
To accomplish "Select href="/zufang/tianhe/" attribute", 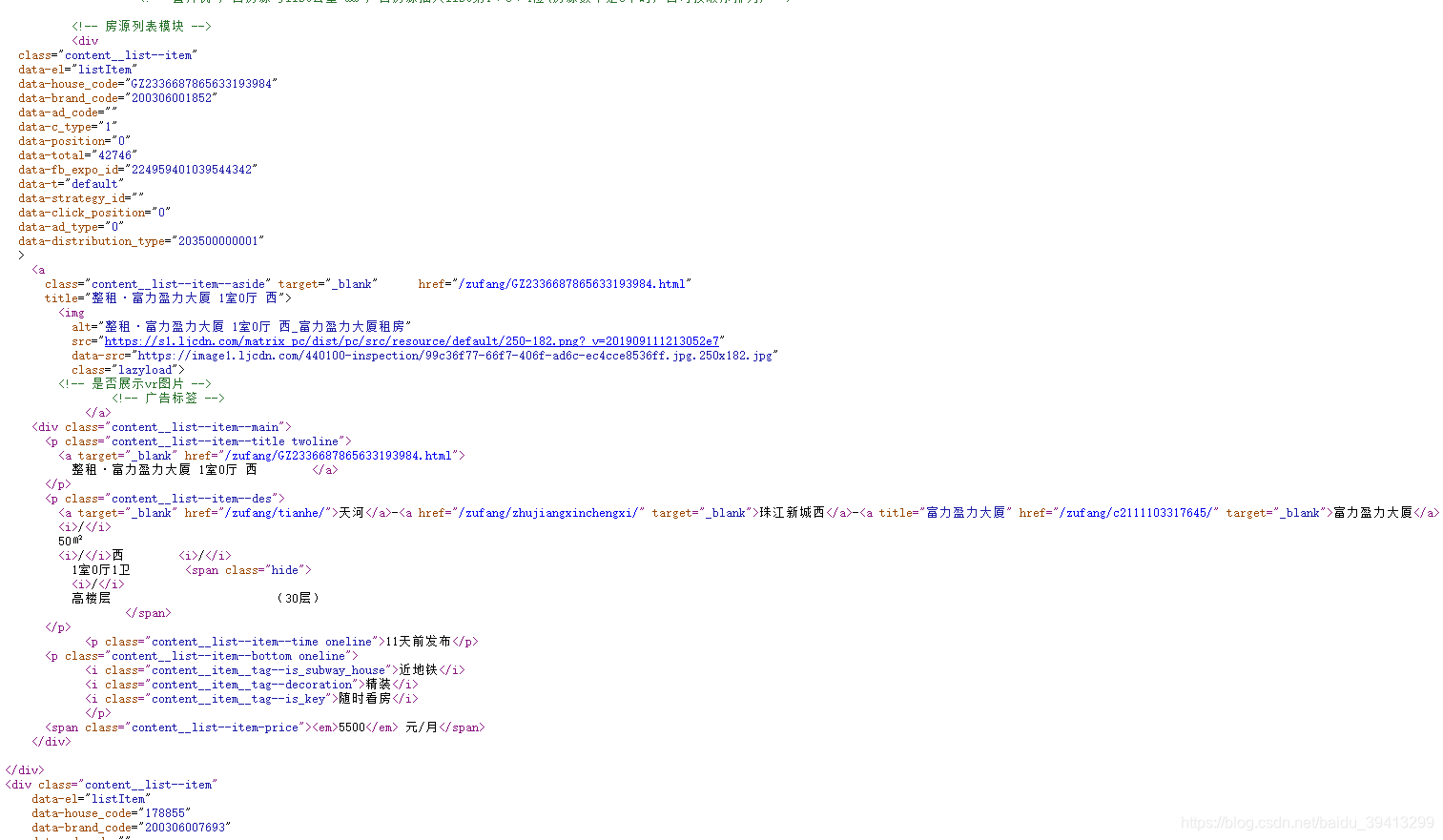I will [258, 513].
